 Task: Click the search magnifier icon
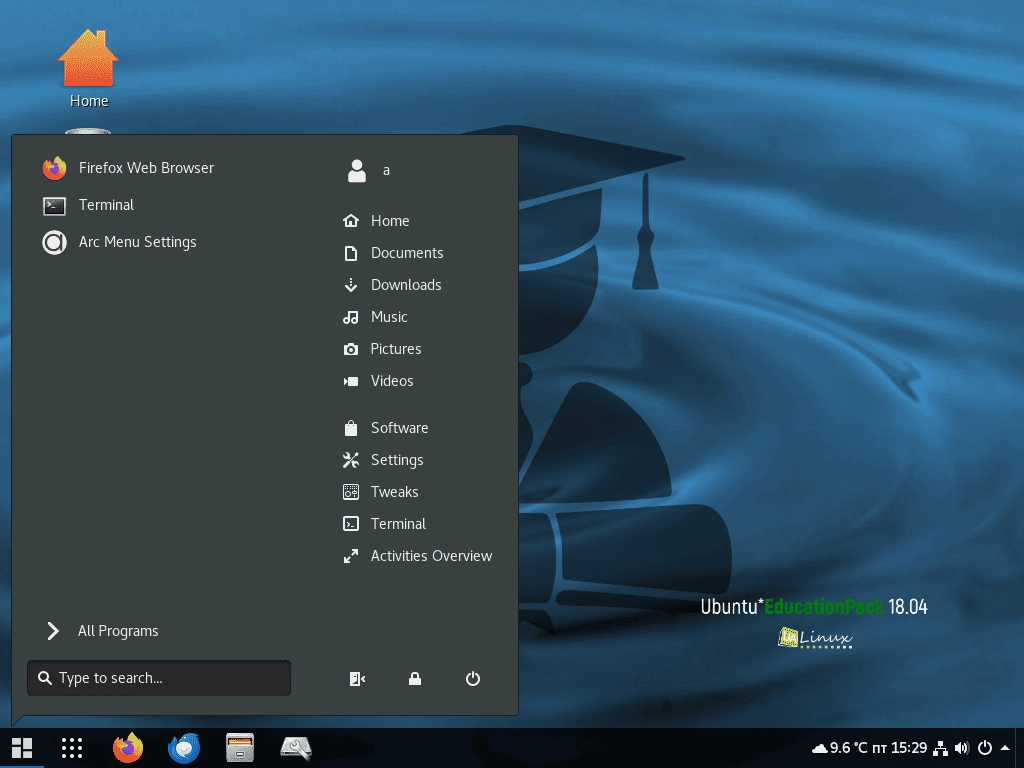(x=44, y=678)
